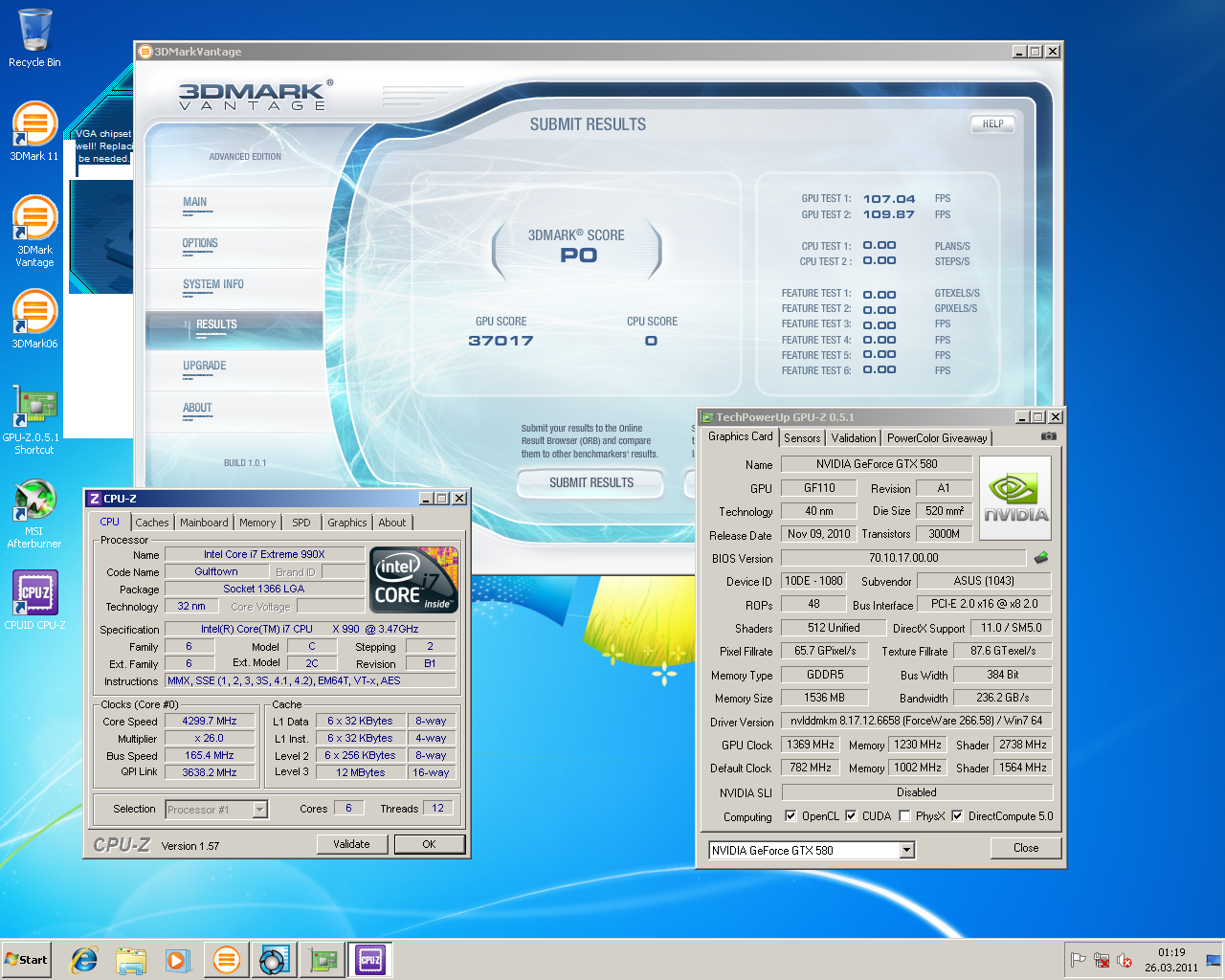Viewport: 1225px width, 980px height.
Task: Switch to the SPD tab in CPU-Z
Action: coord(301,523)
